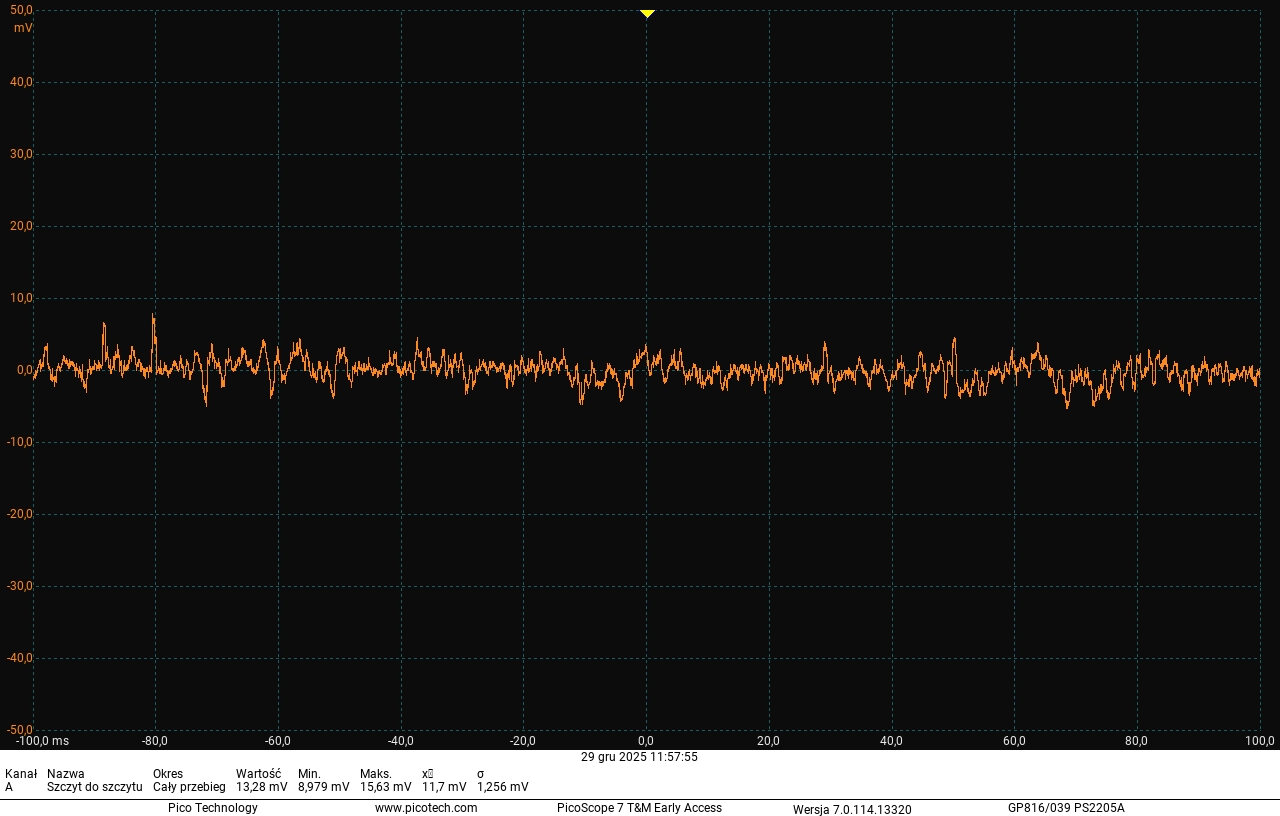Select the Min. column header

(x=309, y=774)
